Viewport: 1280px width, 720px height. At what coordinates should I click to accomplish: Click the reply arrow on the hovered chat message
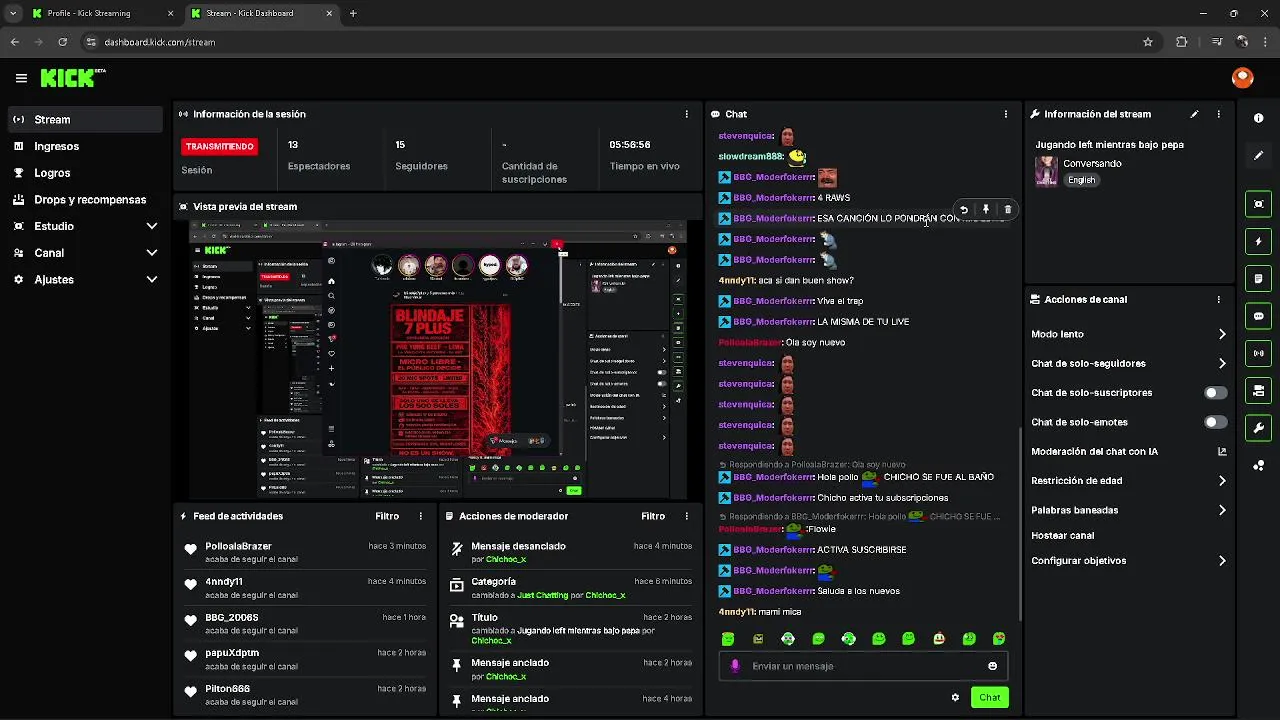(963, 210)
